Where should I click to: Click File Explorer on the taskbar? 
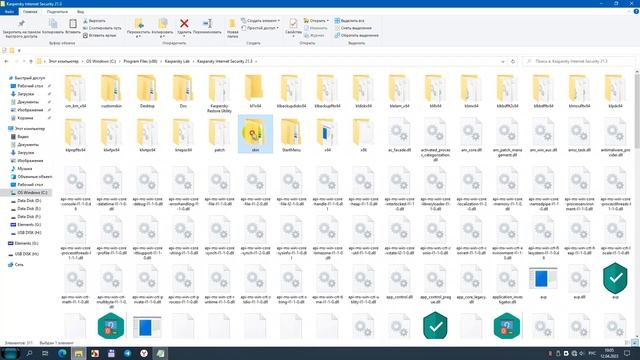tap(78, 353)
